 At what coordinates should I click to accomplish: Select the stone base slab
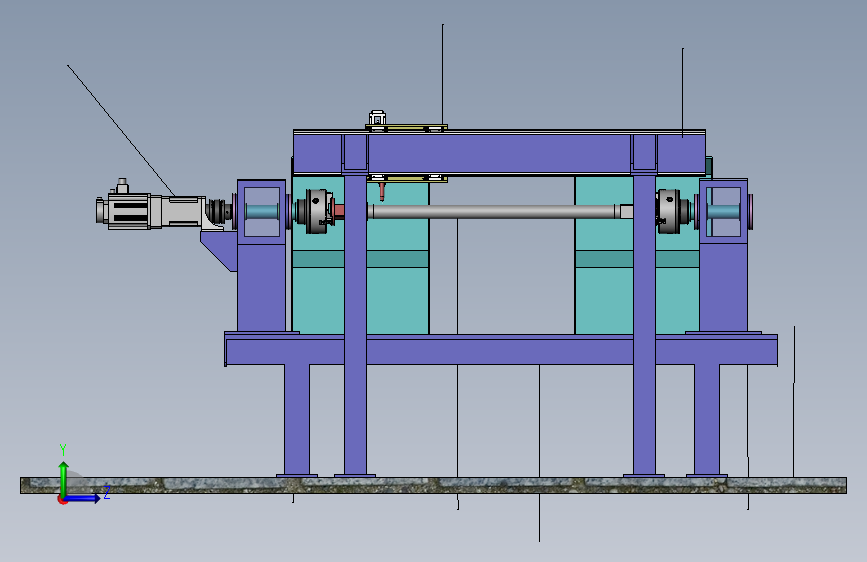pos(434,485)
